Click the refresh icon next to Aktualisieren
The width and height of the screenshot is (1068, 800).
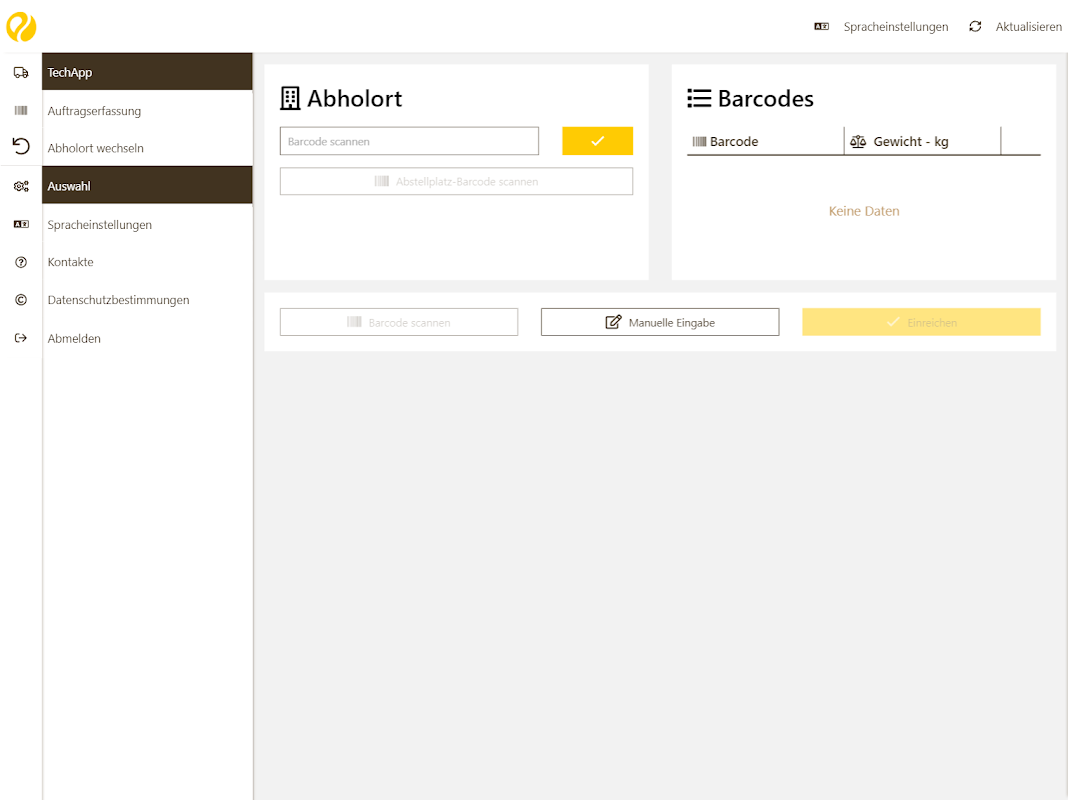tap(975, 27)
